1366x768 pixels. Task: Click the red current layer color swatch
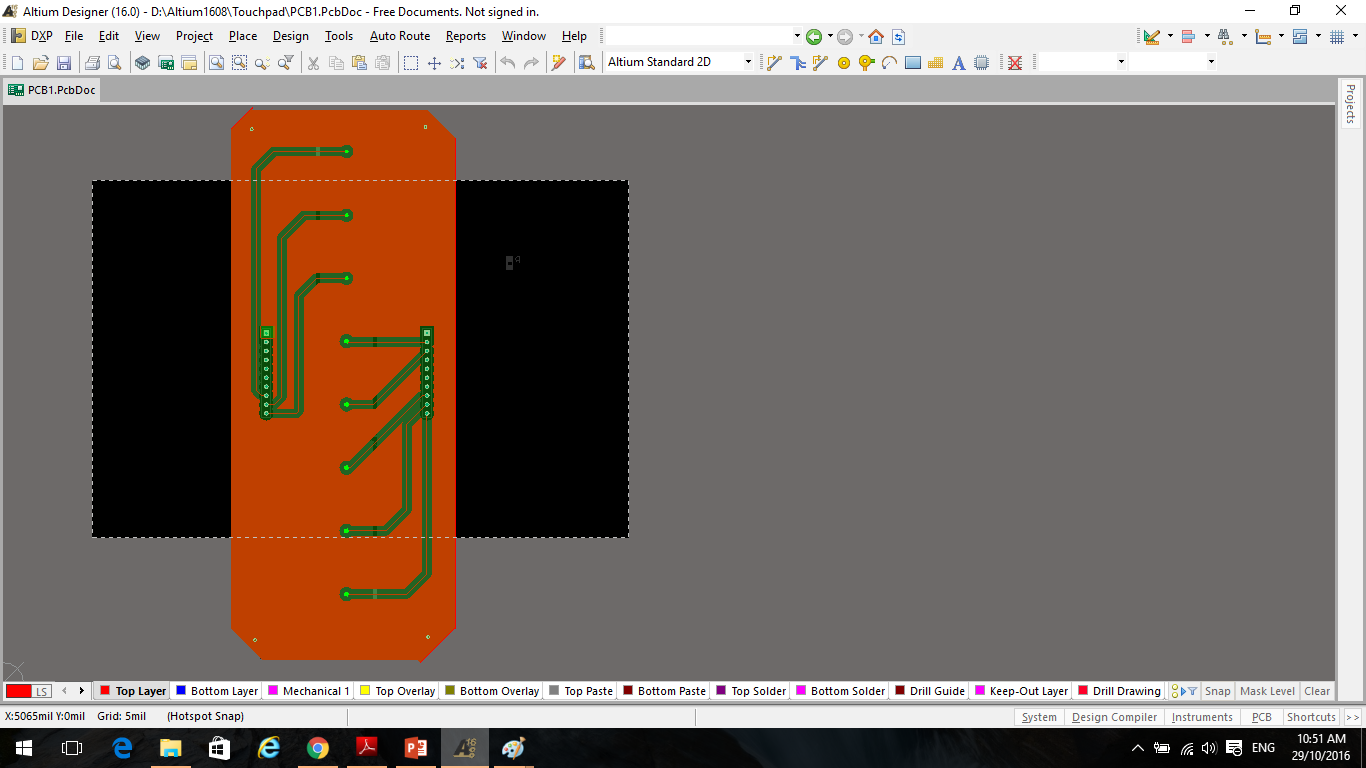[19, 691]
